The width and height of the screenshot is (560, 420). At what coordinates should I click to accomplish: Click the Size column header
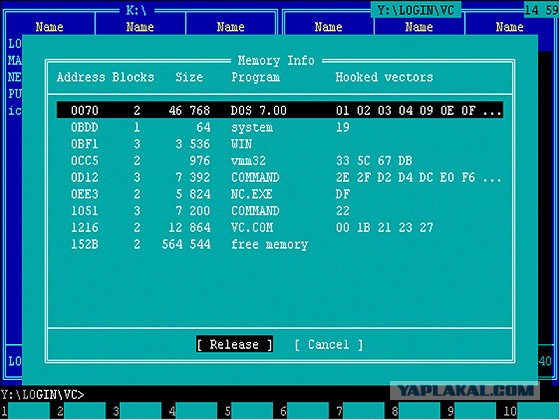tap(189, 77)
